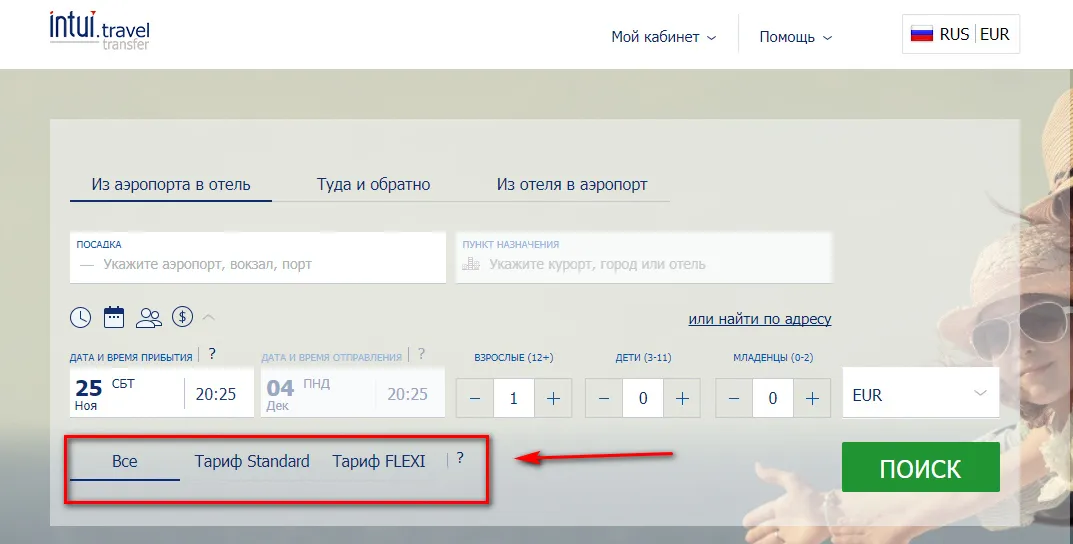Select the Тариф Standard tab

click(x=252, y=462)
